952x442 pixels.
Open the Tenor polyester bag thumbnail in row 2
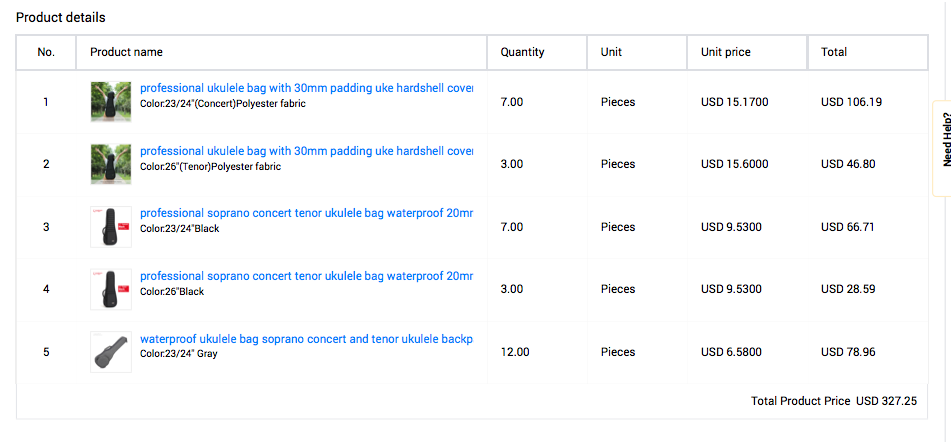pos(110,164)
